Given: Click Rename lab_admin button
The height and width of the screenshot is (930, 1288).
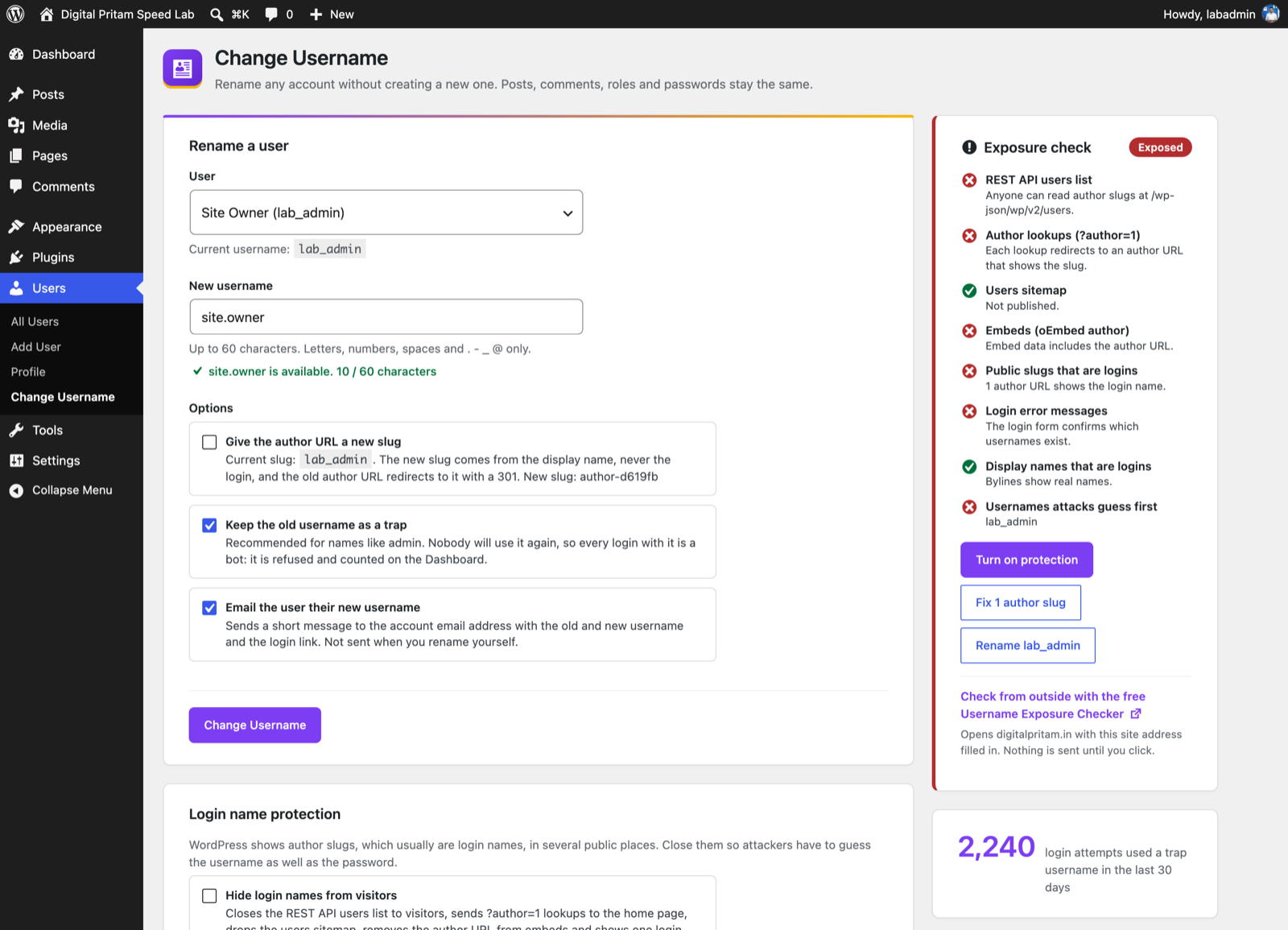Looking at the screenshot, I should click(1028, 646).
